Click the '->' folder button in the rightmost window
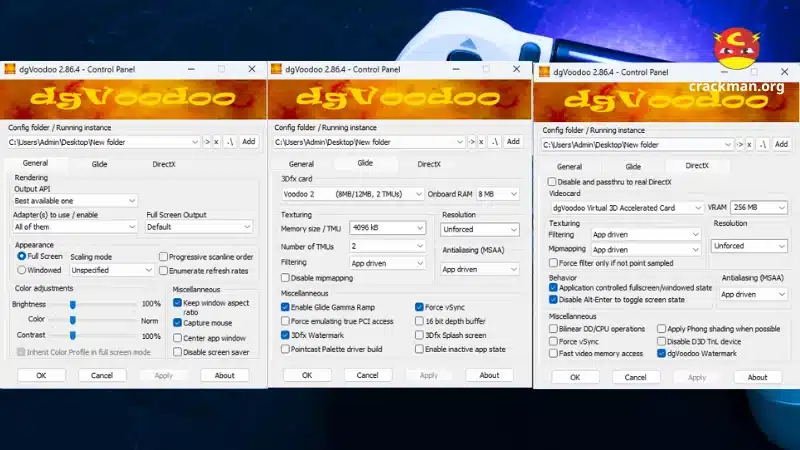This screenshot has width=800, height=450. point(741,145)
